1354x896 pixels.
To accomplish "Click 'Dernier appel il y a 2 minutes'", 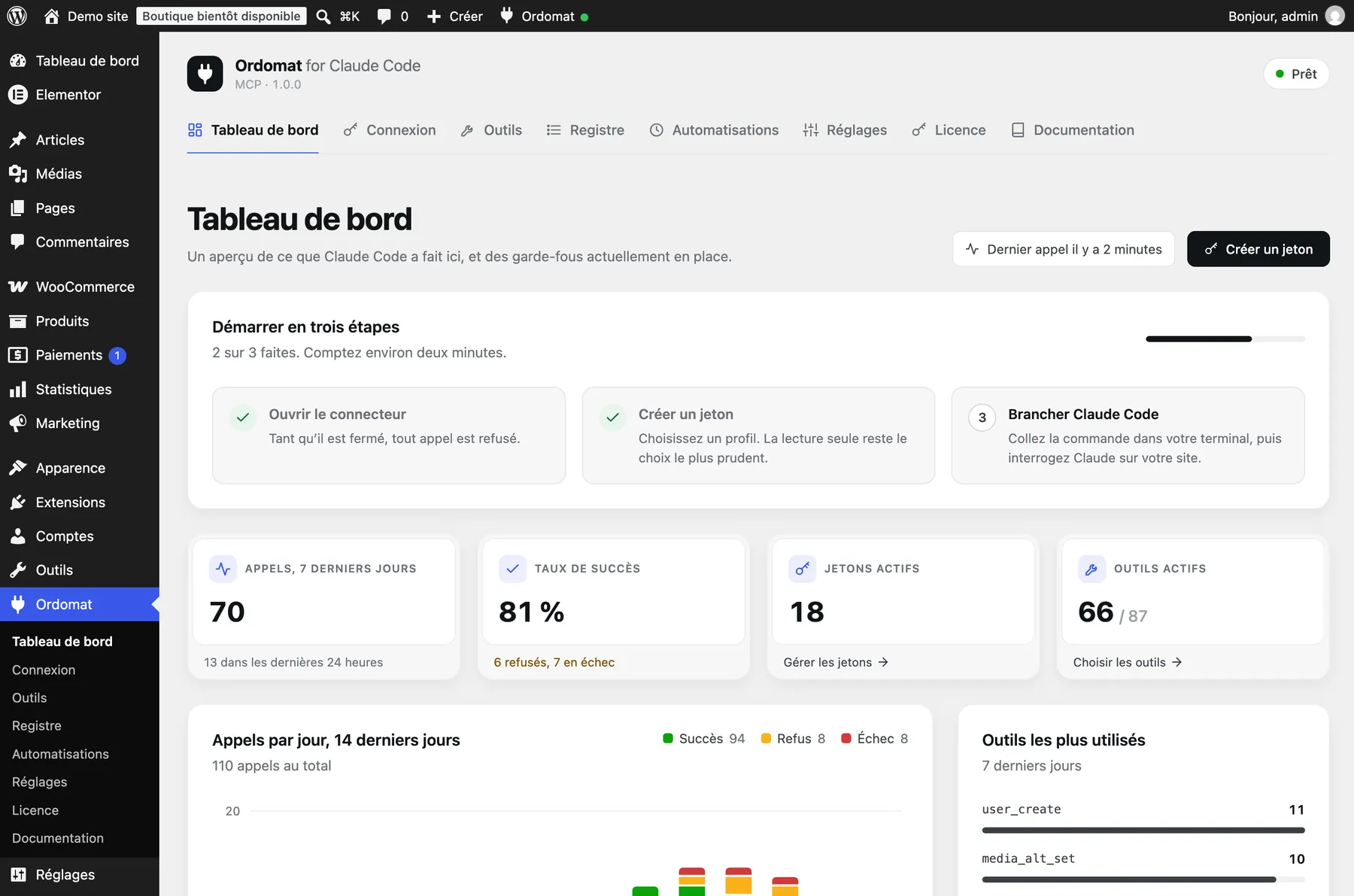I will 1064,249.
